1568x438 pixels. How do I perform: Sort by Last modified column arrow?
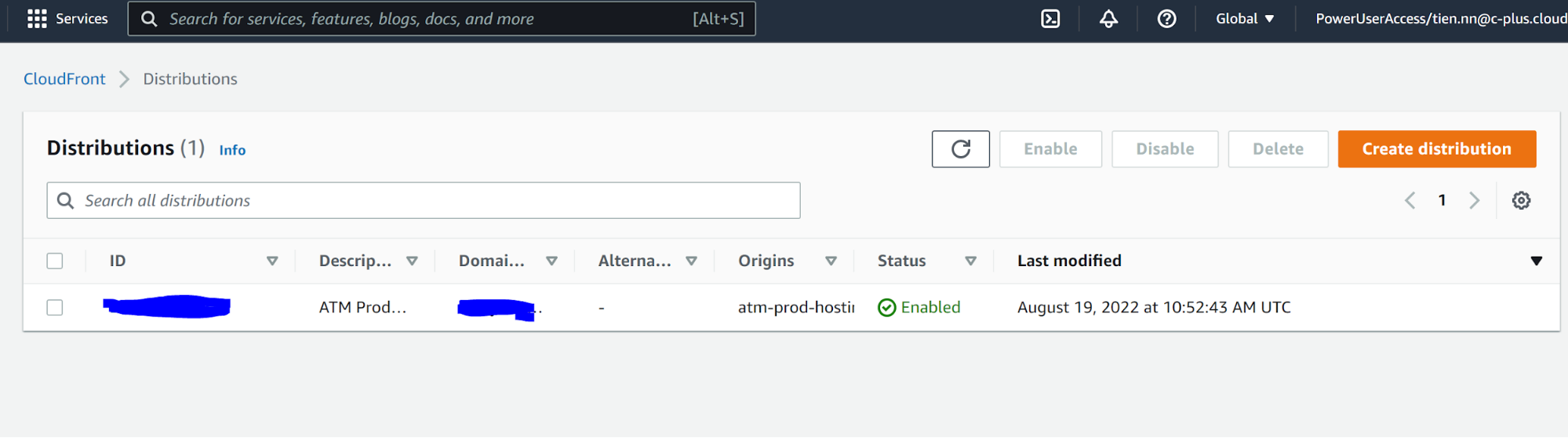(x=1536, y=261)
